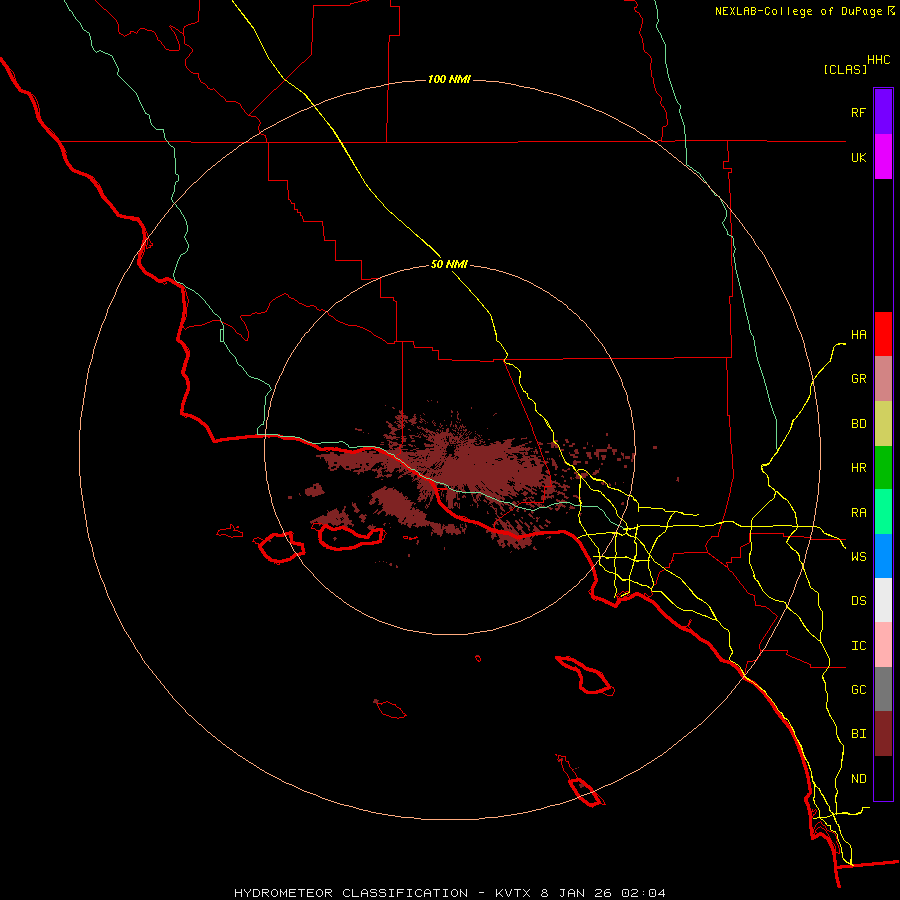Click the GR pinkish legend color block
This screenshot has height=900, width=900.
click(x=883, y=379)
